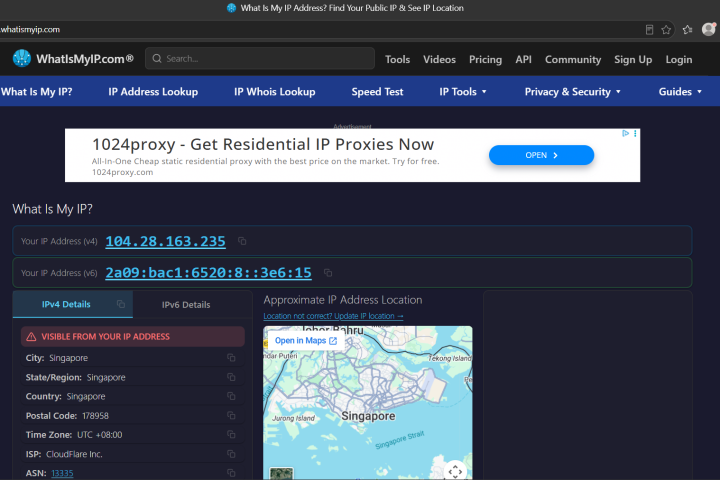
Task: Bookmark this page with the star icon
Action: (666, 30)
